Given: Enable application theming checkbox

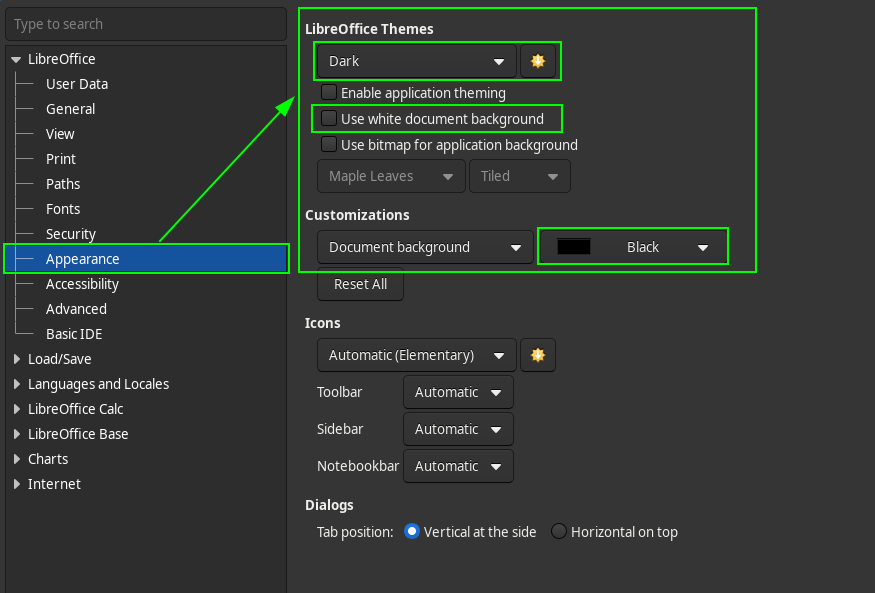Looking at the screenshot, I should click(329, 93).
